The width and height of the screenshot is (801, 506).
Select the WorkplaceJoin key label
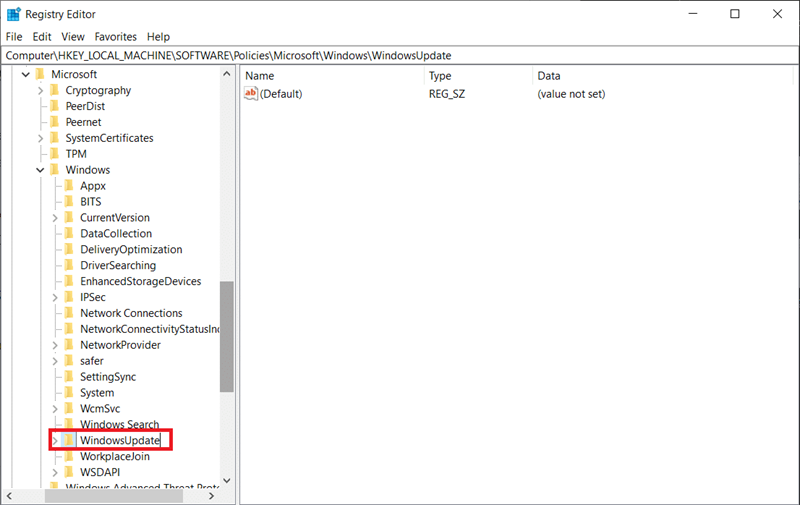114,456
